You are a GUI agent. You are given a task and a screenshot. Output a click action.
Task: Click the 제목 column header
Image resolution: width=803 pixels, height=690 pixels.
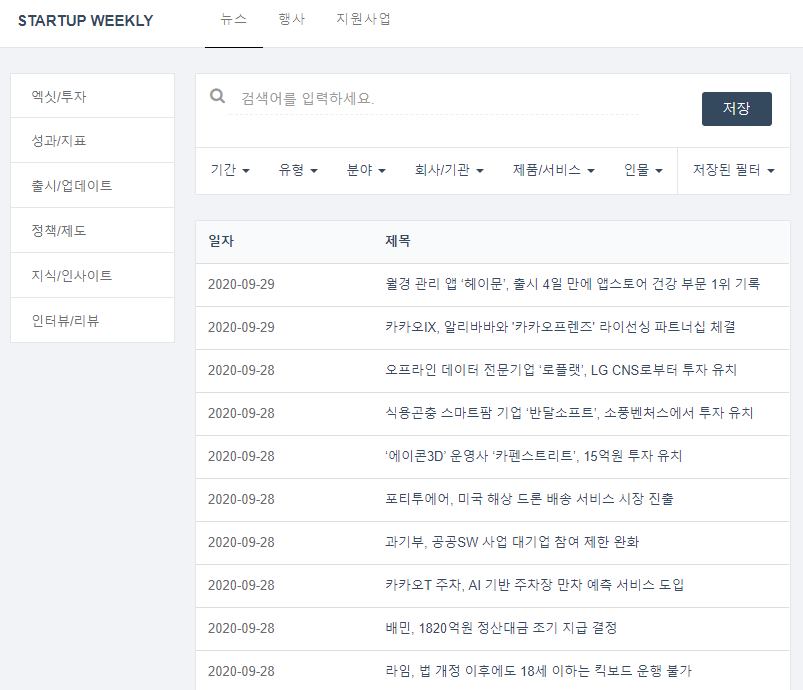point(398,241)
